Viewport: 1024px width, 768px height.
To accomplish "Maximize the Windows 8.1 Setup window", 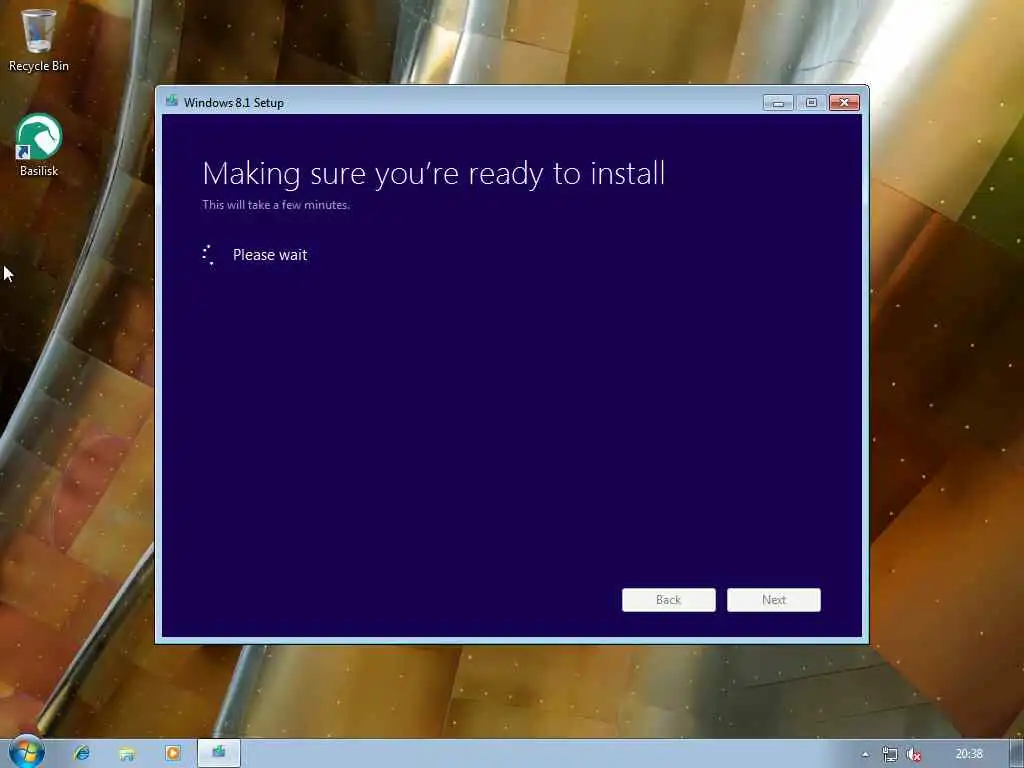I will tap(811, 103).
